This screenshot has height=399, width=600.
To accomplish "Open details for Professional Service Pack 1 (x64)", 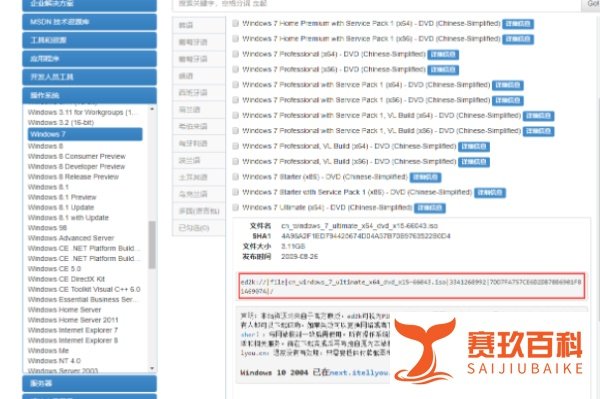I will pyautogui.click(x=508, y=85).
